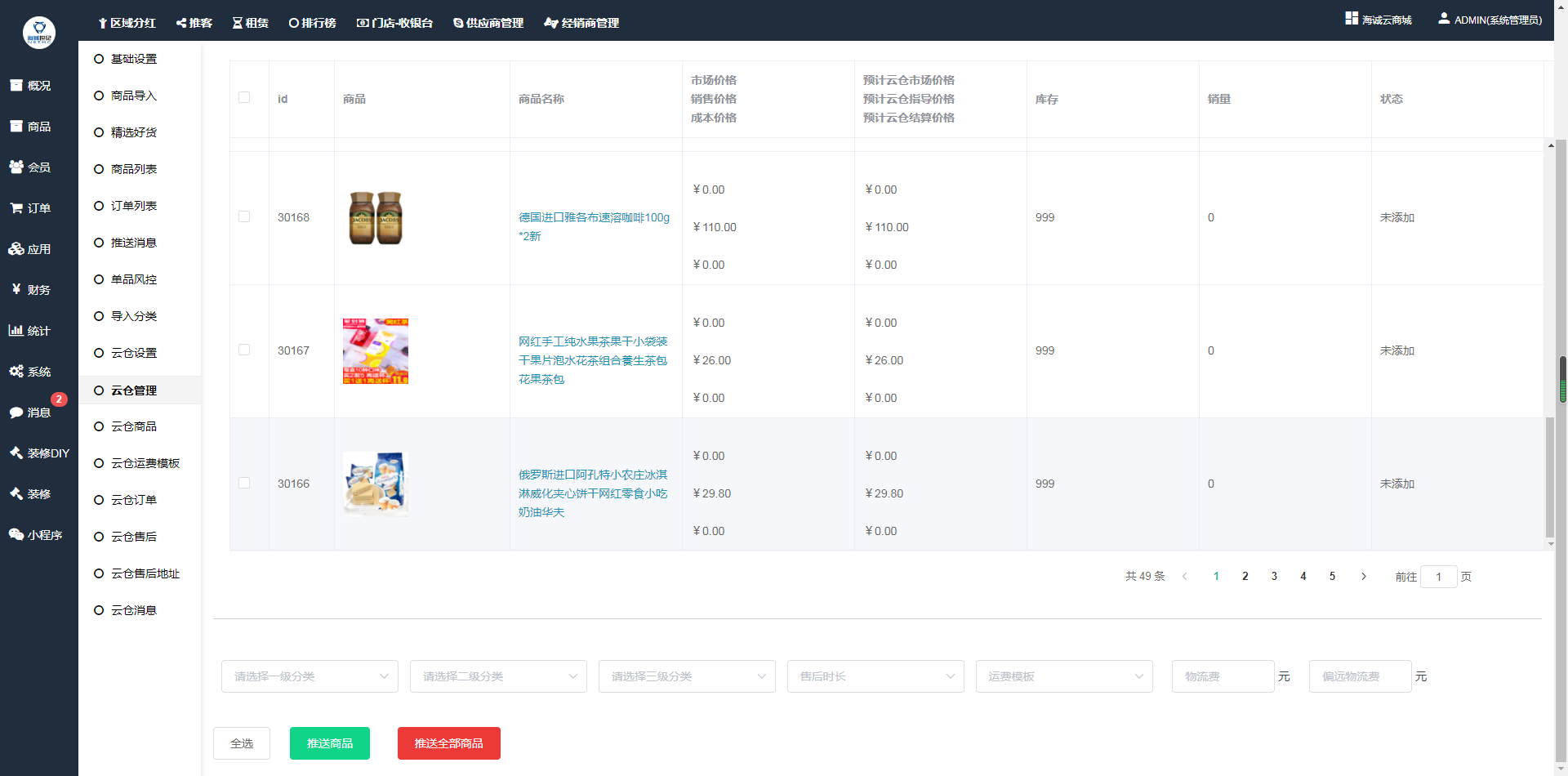Click the 系统 gears icon
This screenshot has height=776, width=1568.
[x=16, y=371]
